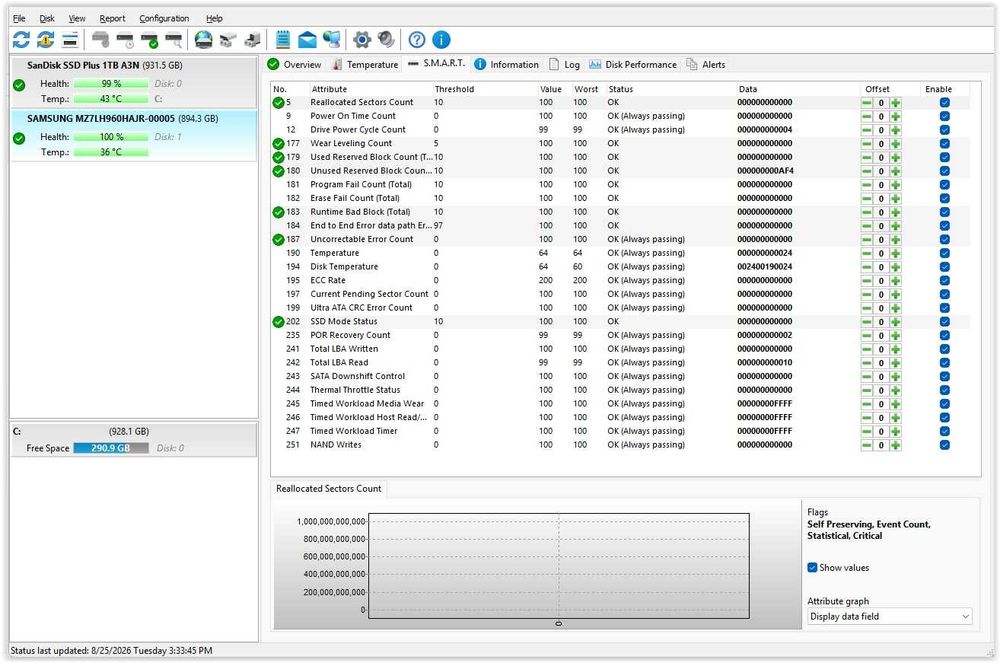1000x663 pixels.
Task: Click the blue envelope email icon
Action: coord(307,40)
